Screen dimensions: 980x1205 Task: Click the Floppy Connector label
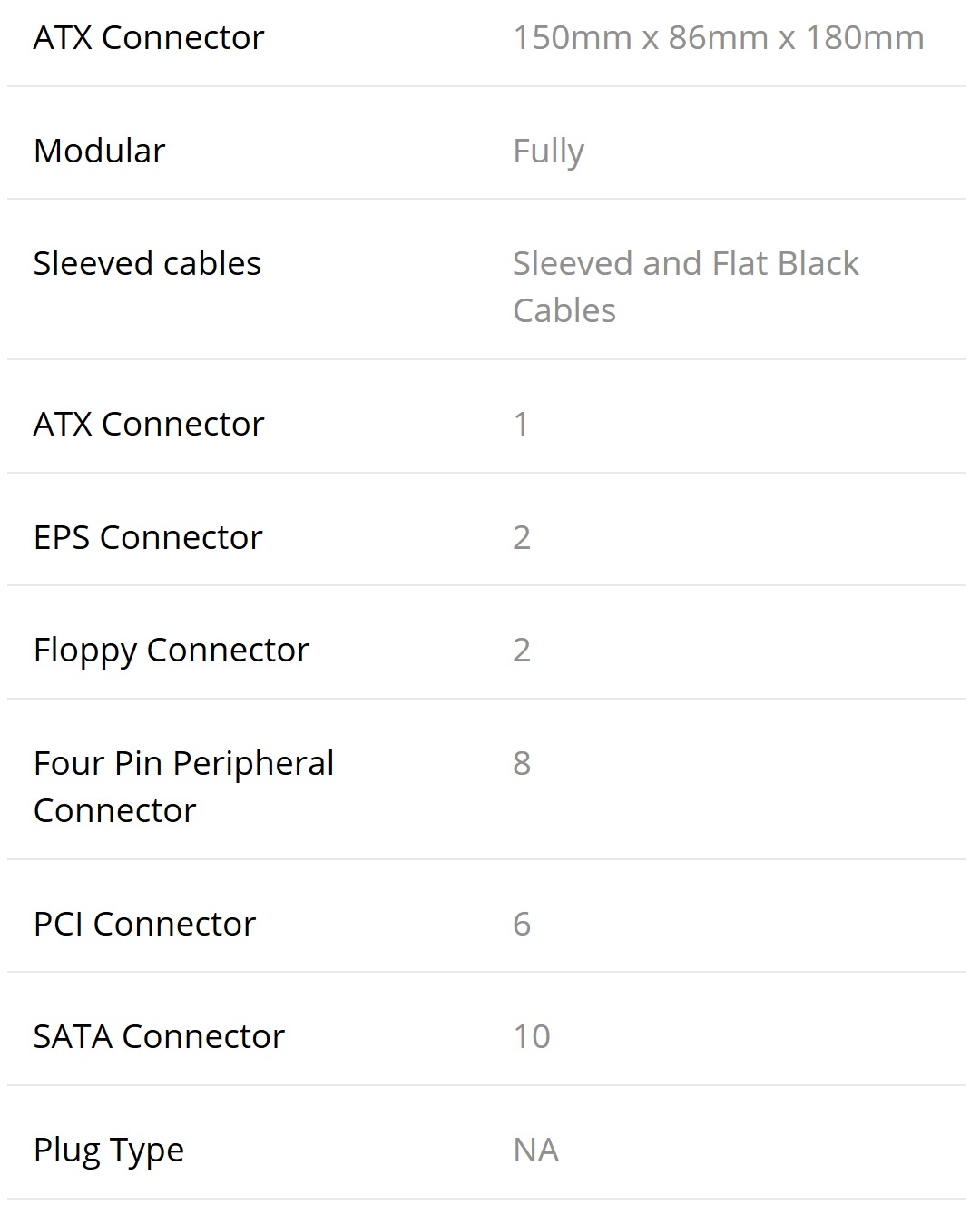click(171, 650)
